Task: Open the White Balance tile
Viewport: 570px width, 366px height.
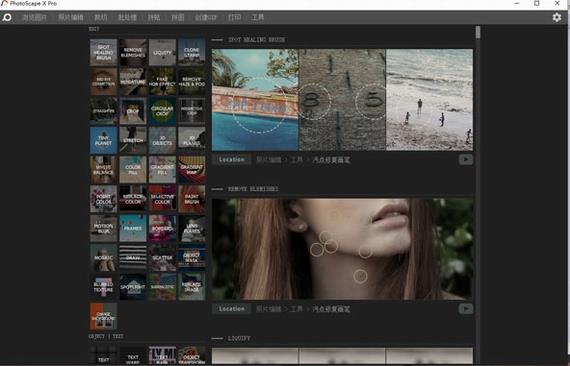Action: pyautogui.click(x=104, y=170)
